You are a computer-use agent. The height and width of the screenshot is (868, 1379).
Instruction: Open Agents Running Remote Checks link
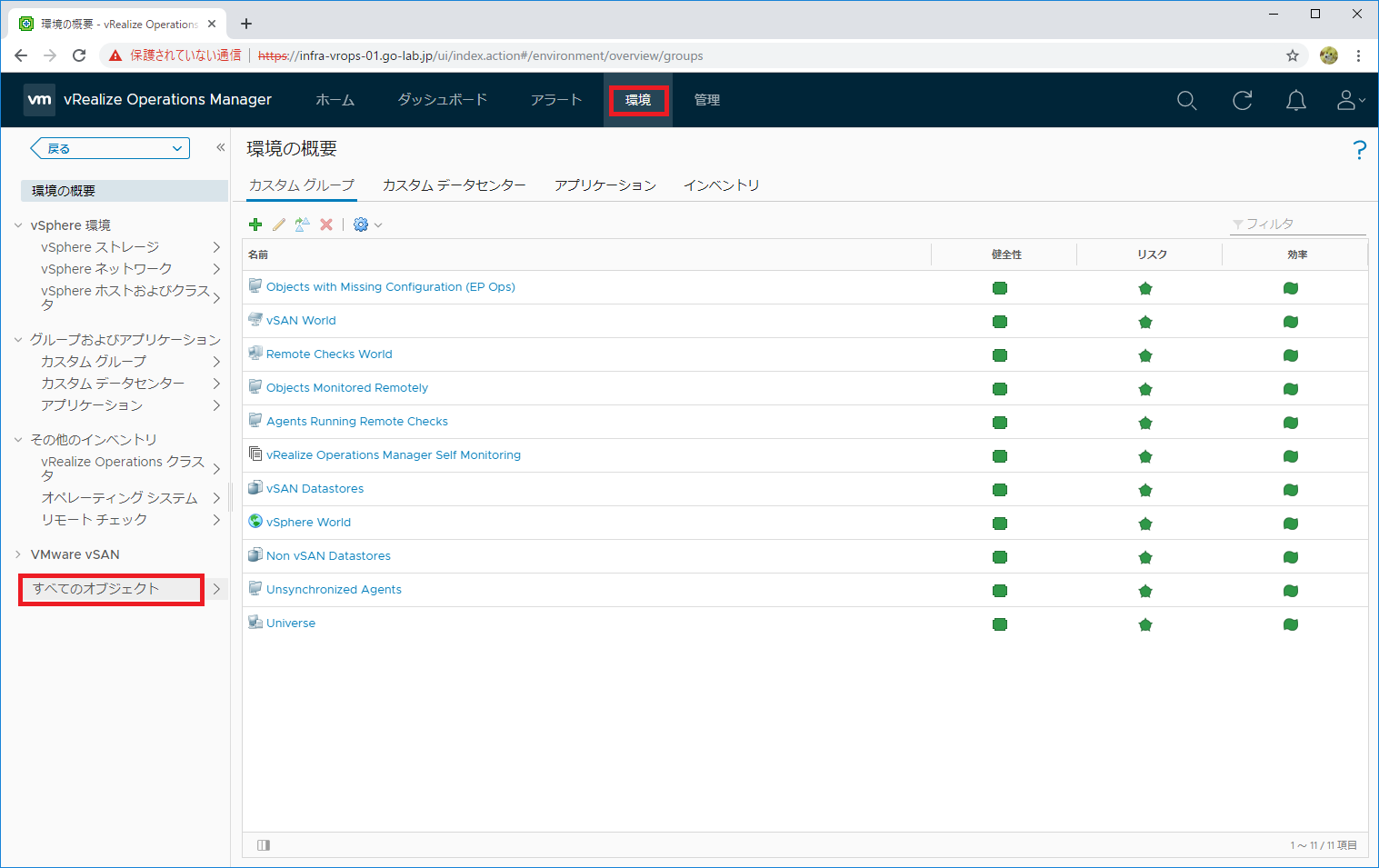click(357, 422)
